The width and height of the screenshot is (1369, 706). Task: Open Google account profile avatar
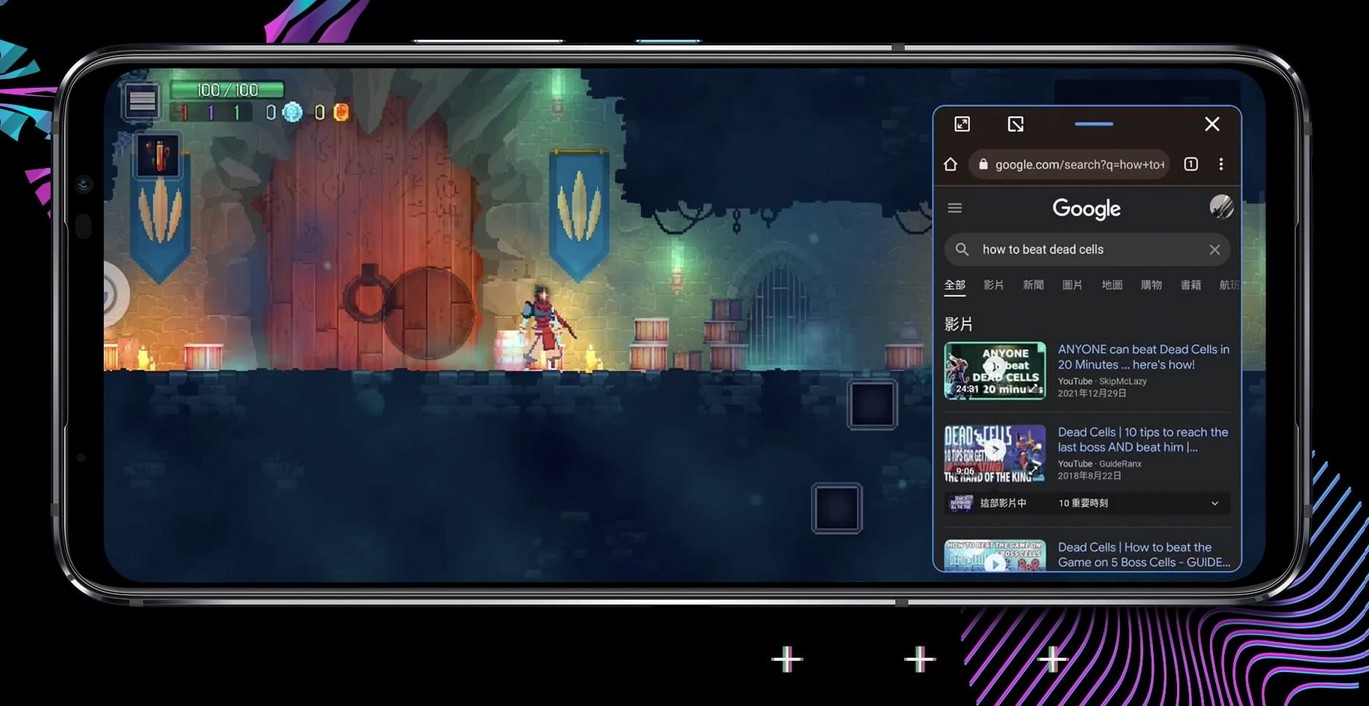[x=1221, y=207]
